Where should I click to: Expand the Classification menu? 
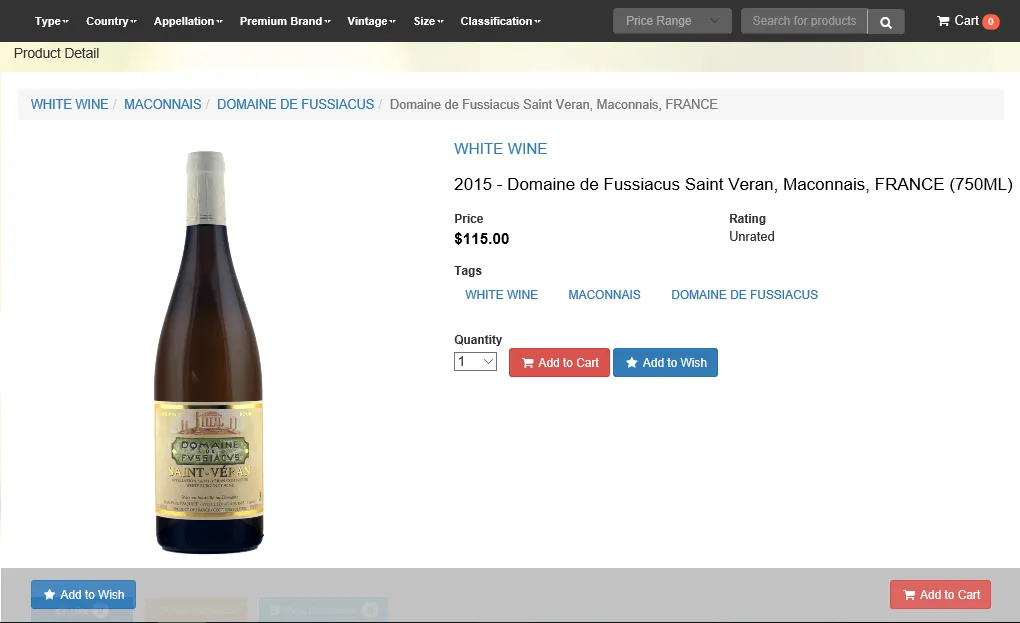coord(500,21)
